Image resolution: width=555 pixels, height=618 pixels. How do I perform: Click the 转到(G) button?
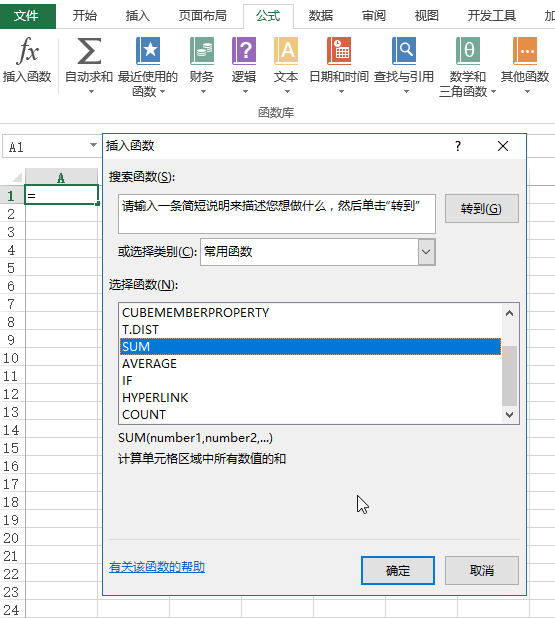tap(482, 208)
